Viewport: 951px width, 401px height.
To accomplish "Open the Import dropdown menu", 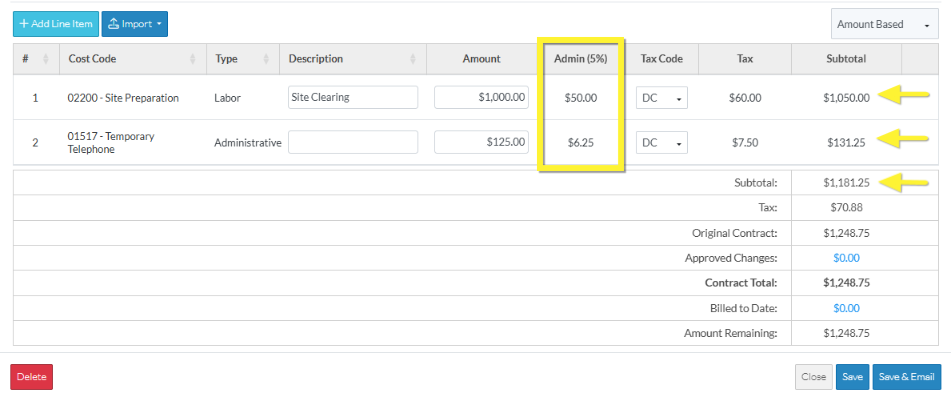I will 134,23.
